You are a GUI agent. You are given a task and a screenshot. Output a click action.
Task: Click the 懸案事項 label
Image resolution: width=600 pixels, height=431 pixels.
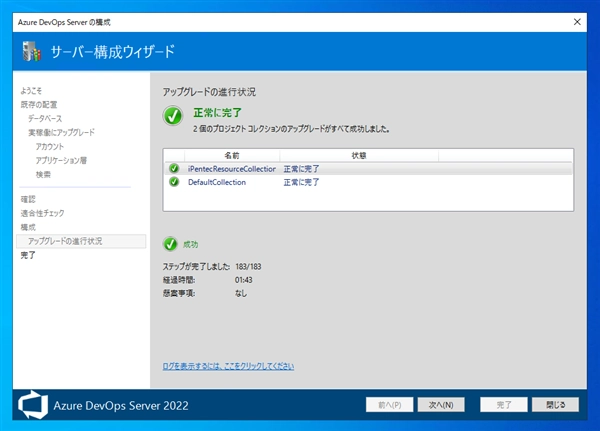tap(179, 293)
